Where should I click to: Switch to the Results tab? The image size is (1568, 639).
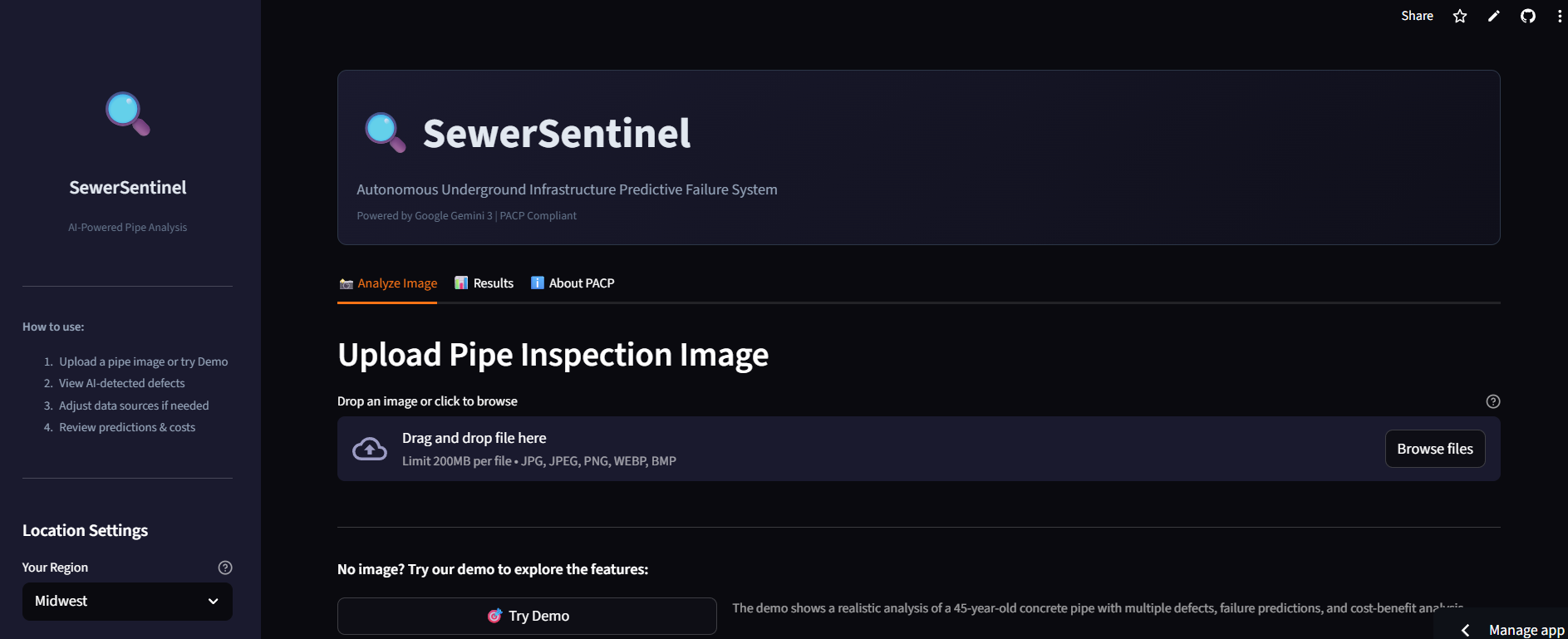click(x=484, y=283)
